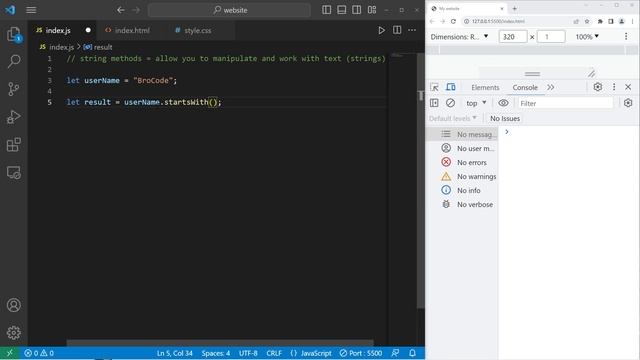The width and height of the screenshot is (640, 360).
Task: Open device toolbar more options menu
Action: [626, 37]
